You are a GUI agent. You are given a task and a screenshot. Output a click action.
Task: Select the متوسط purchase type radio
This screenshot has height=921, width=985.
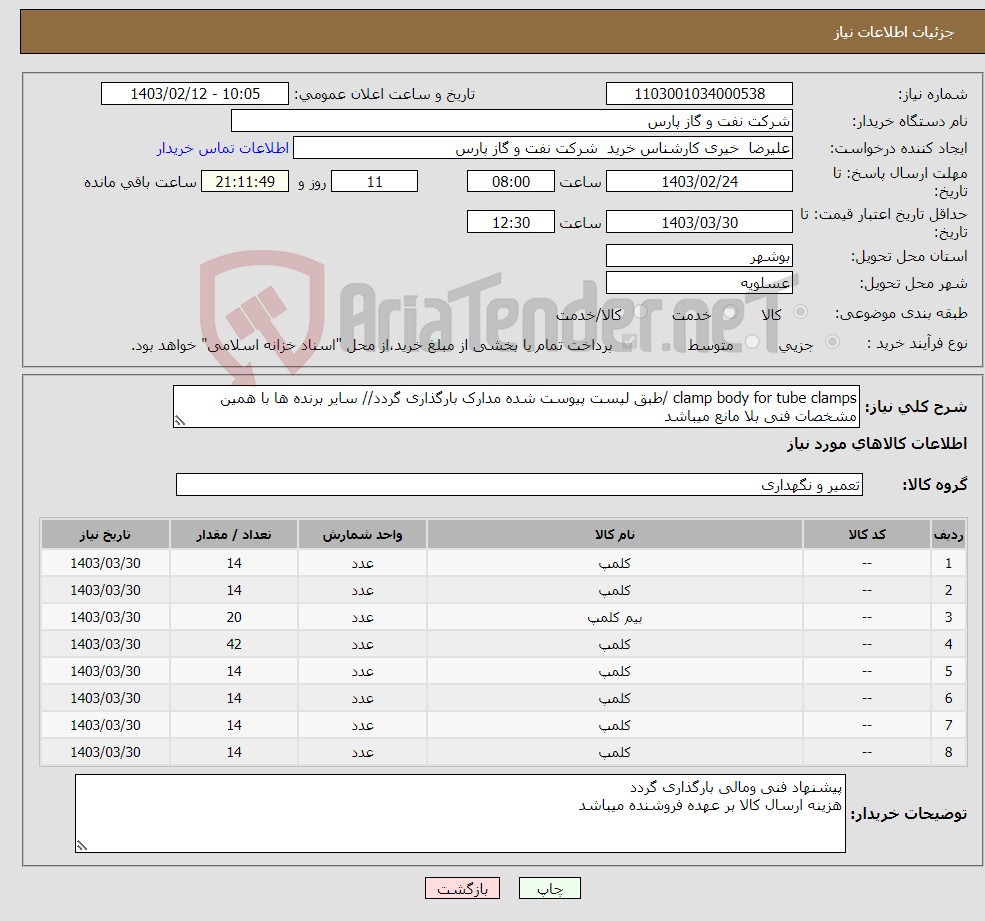(752, 342)
